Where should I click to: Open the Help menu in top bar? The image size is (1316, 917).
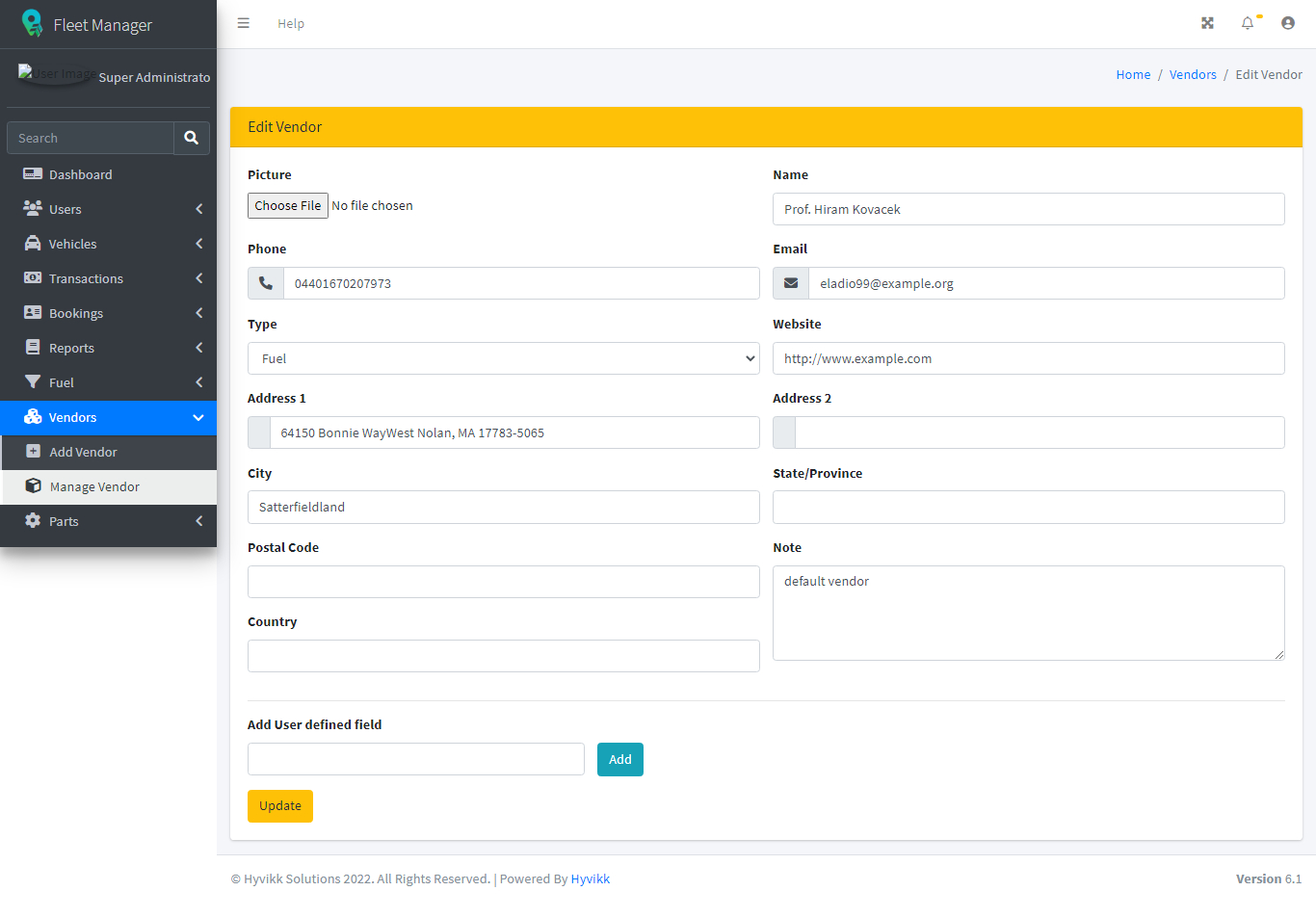point(291,23)
